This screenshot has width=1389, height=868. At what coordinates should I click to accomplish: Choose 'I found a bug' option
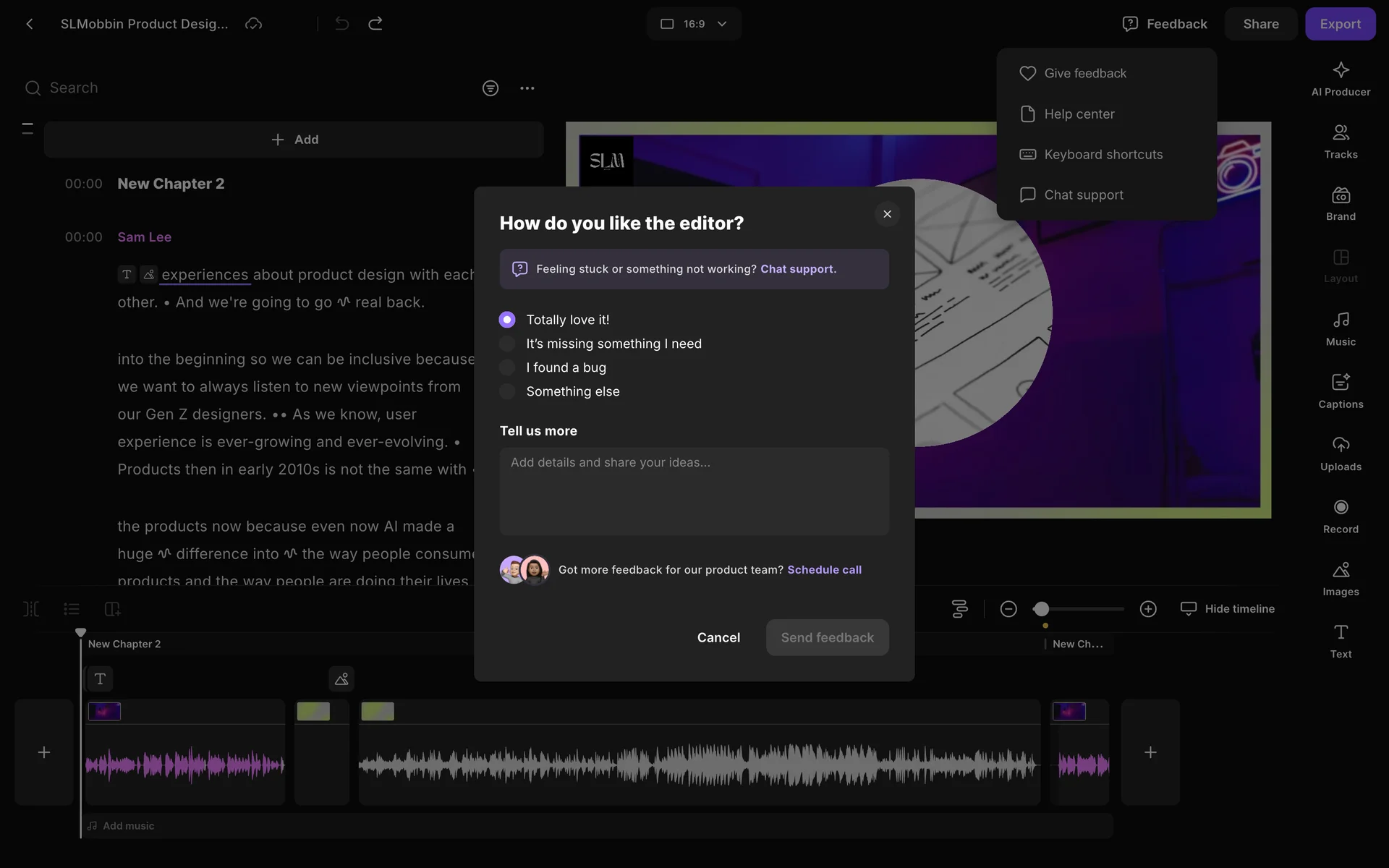pos(507,367)
